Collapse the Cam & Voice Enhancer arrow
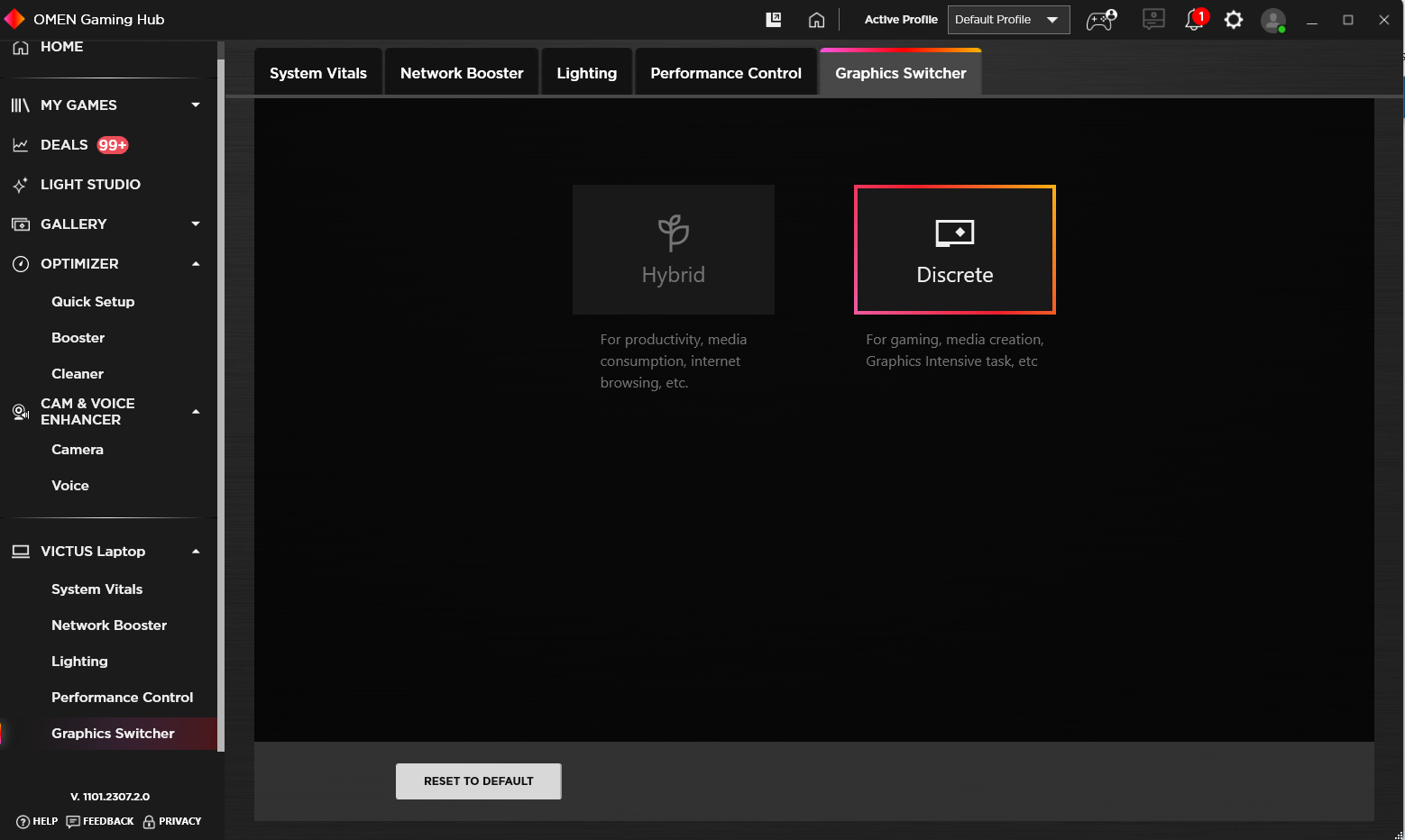1405x840 pixels. pyautogui.click(x=196, y=412)
